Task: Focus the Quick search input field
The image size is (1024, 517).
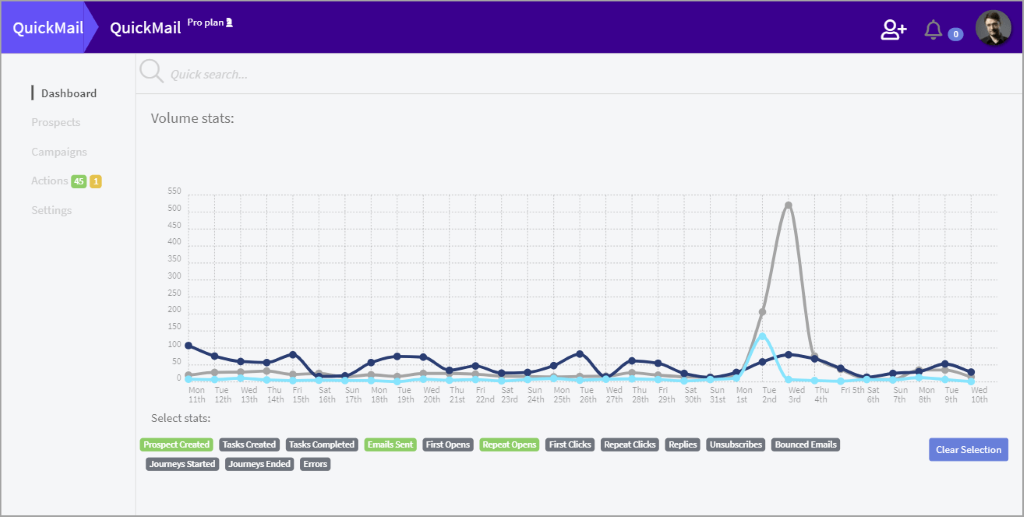Action: [400, 74]
